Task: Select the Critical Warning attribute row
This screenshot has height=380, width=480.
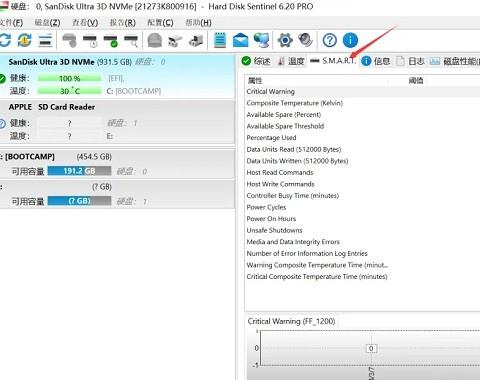Action: (x=362, y=91)
